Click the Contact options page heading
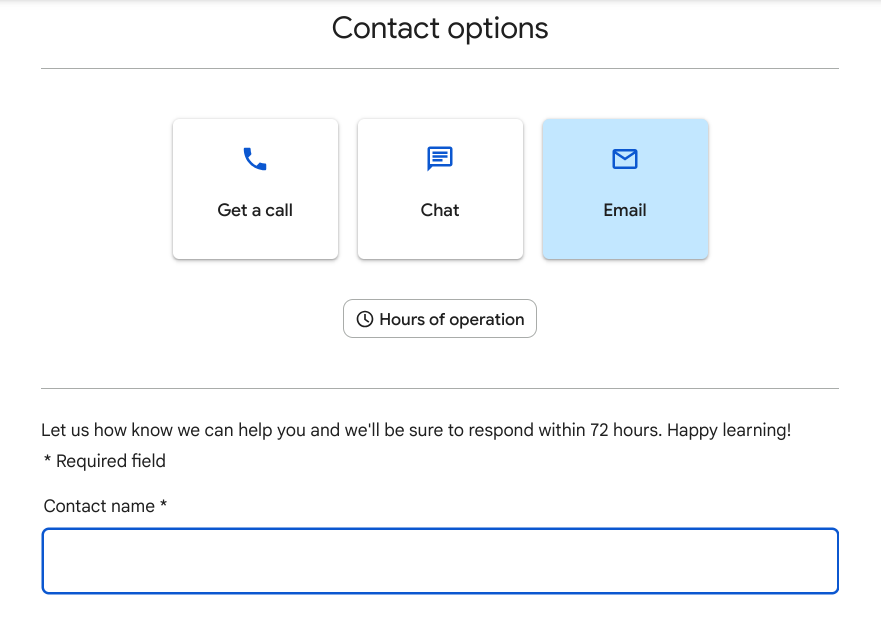Image resolution: width=881 pixels, height=621 pixels. 440,28
